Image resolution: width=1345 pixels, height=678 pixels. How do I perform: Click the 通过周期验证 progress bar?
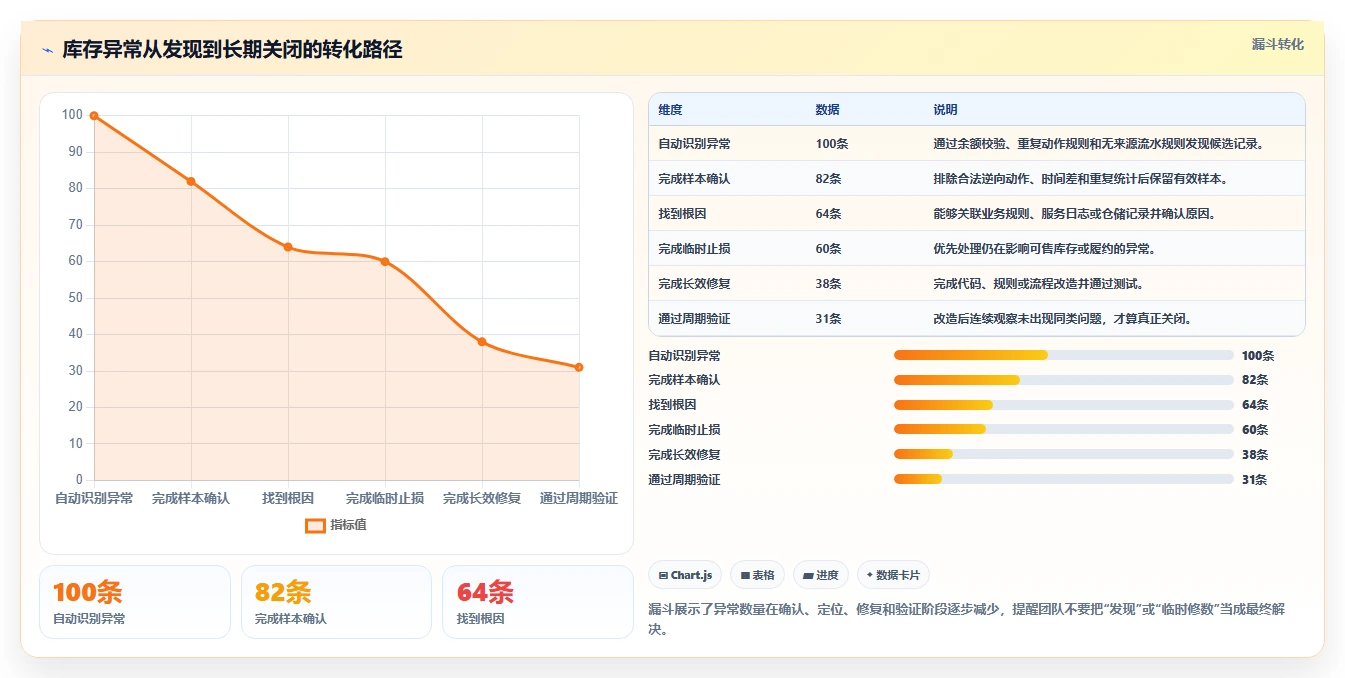(x=1064, y=479)
